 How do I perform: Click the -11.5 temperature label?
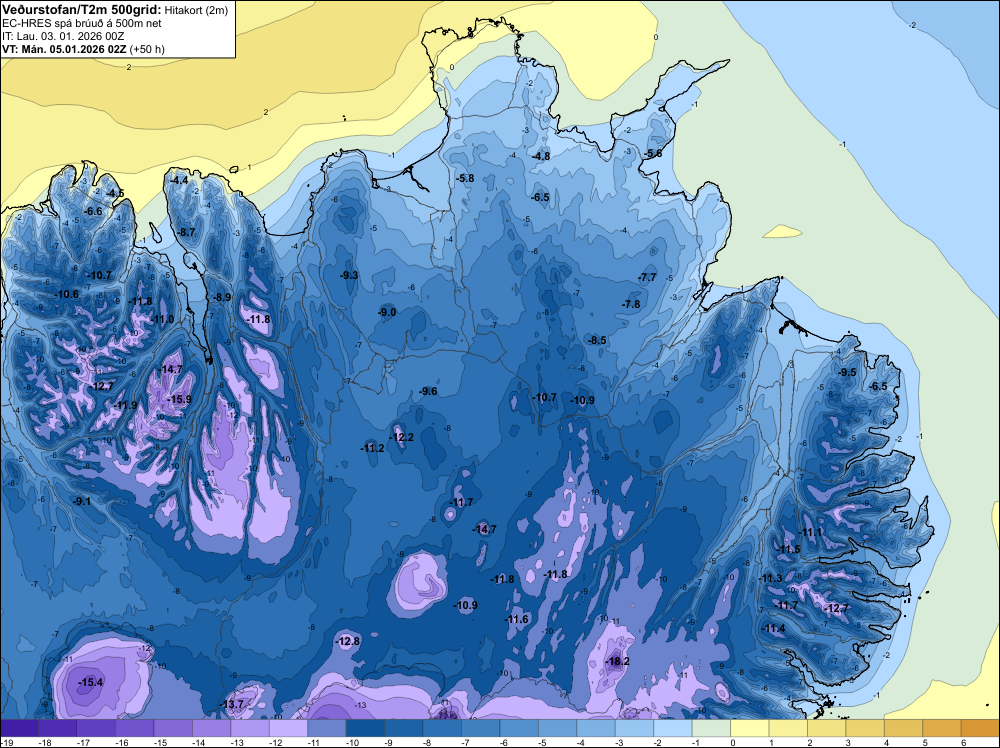[789, 549]
